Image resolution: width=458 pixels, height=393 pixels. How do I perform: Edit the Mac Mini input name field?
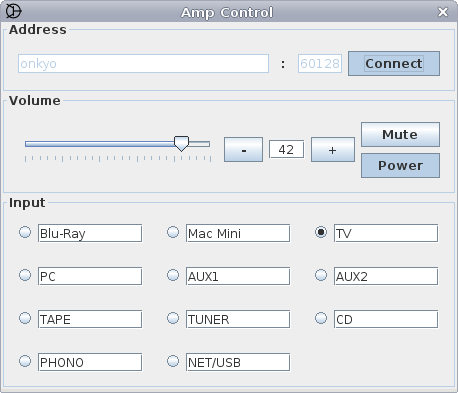tap(238, 233)
